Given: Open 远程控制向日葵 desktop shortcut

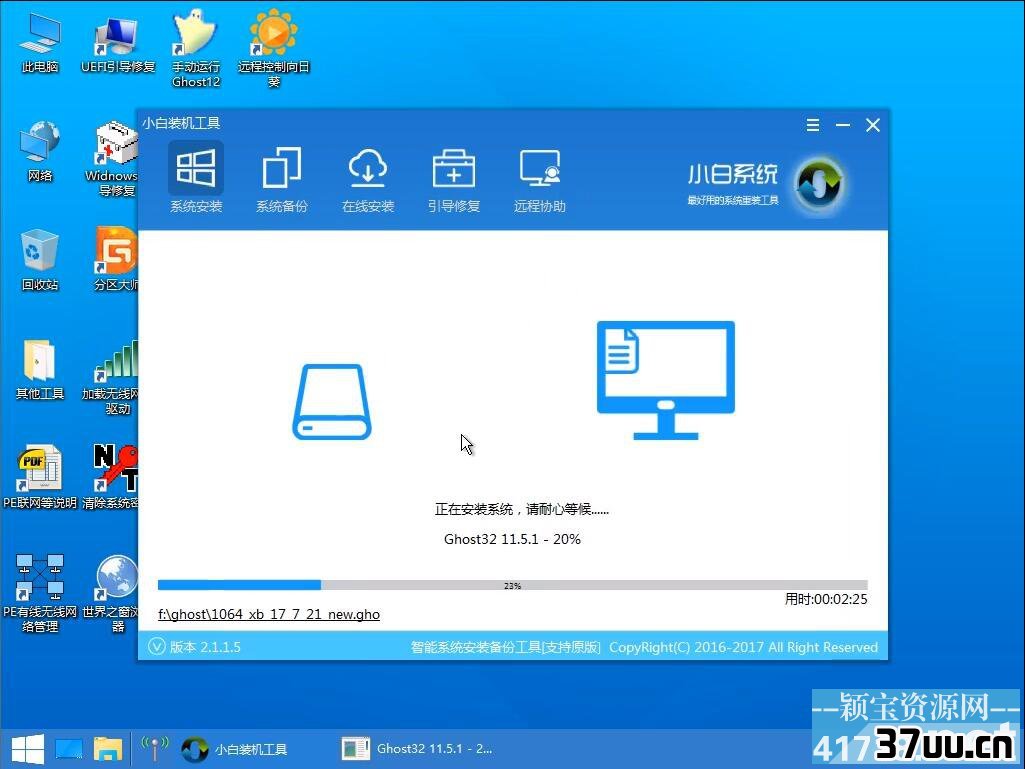Looking at the screenshot, I should tap(273, 49).
